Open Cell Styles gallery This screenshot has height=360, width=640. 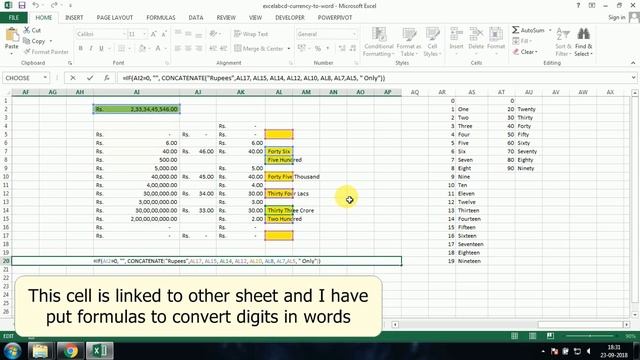(432, 42)
